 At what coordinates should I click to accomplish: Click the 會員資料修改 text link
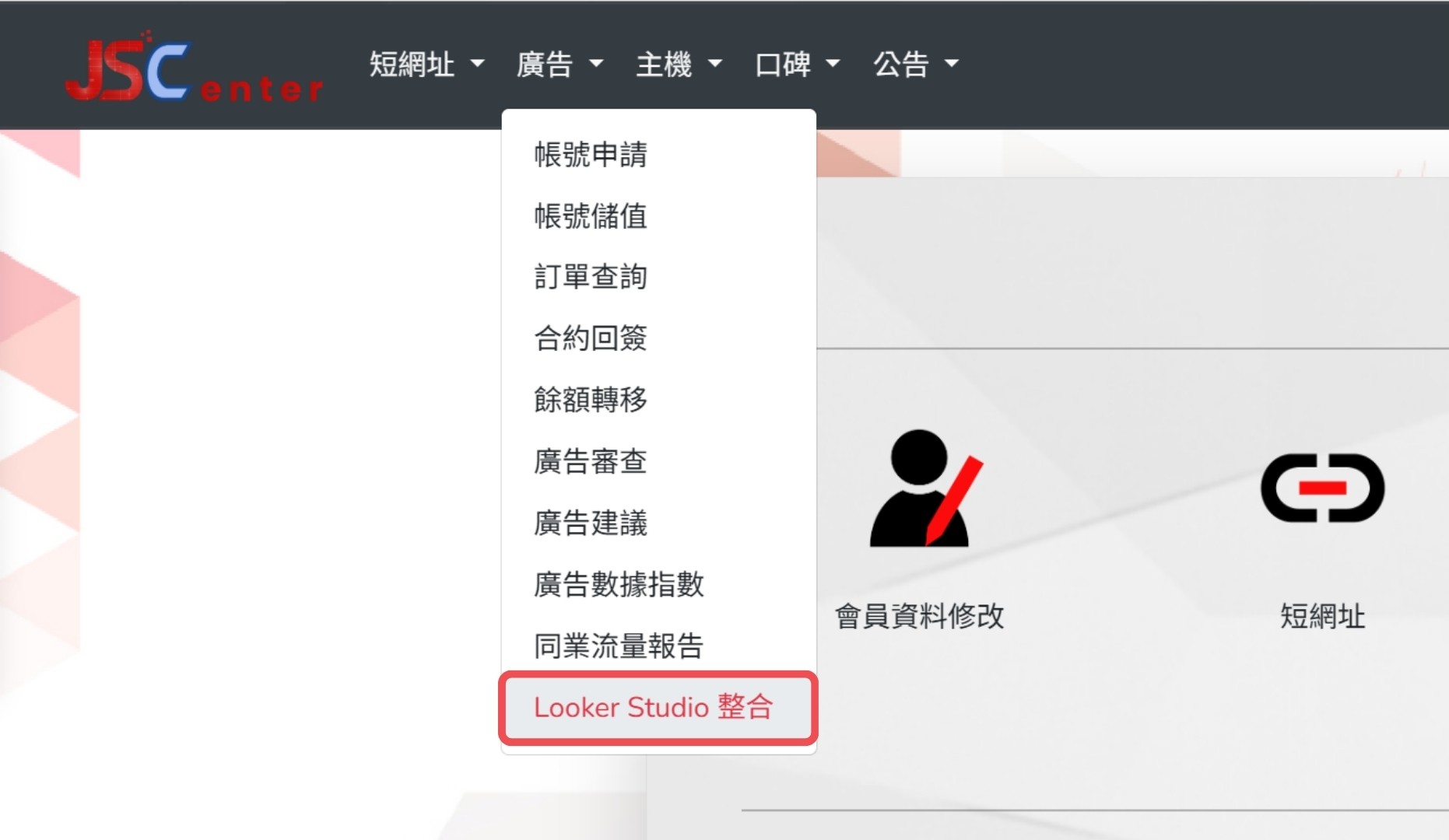[919, 616]
